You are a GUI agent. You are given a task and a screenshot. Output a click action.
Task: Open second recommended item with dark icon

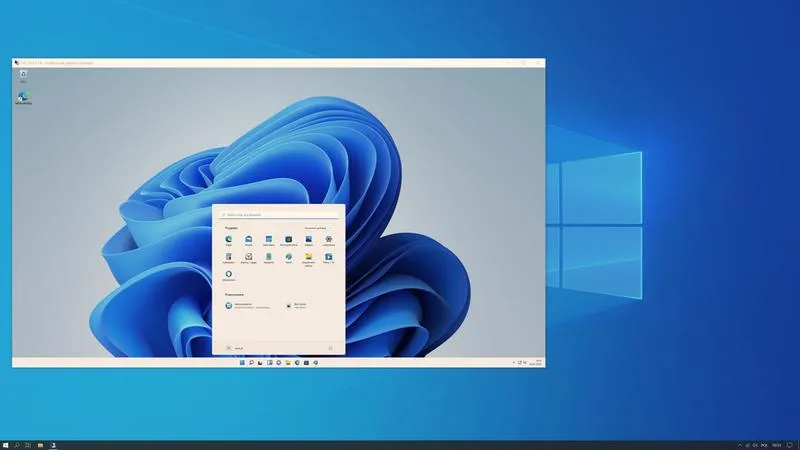point(296,306)
